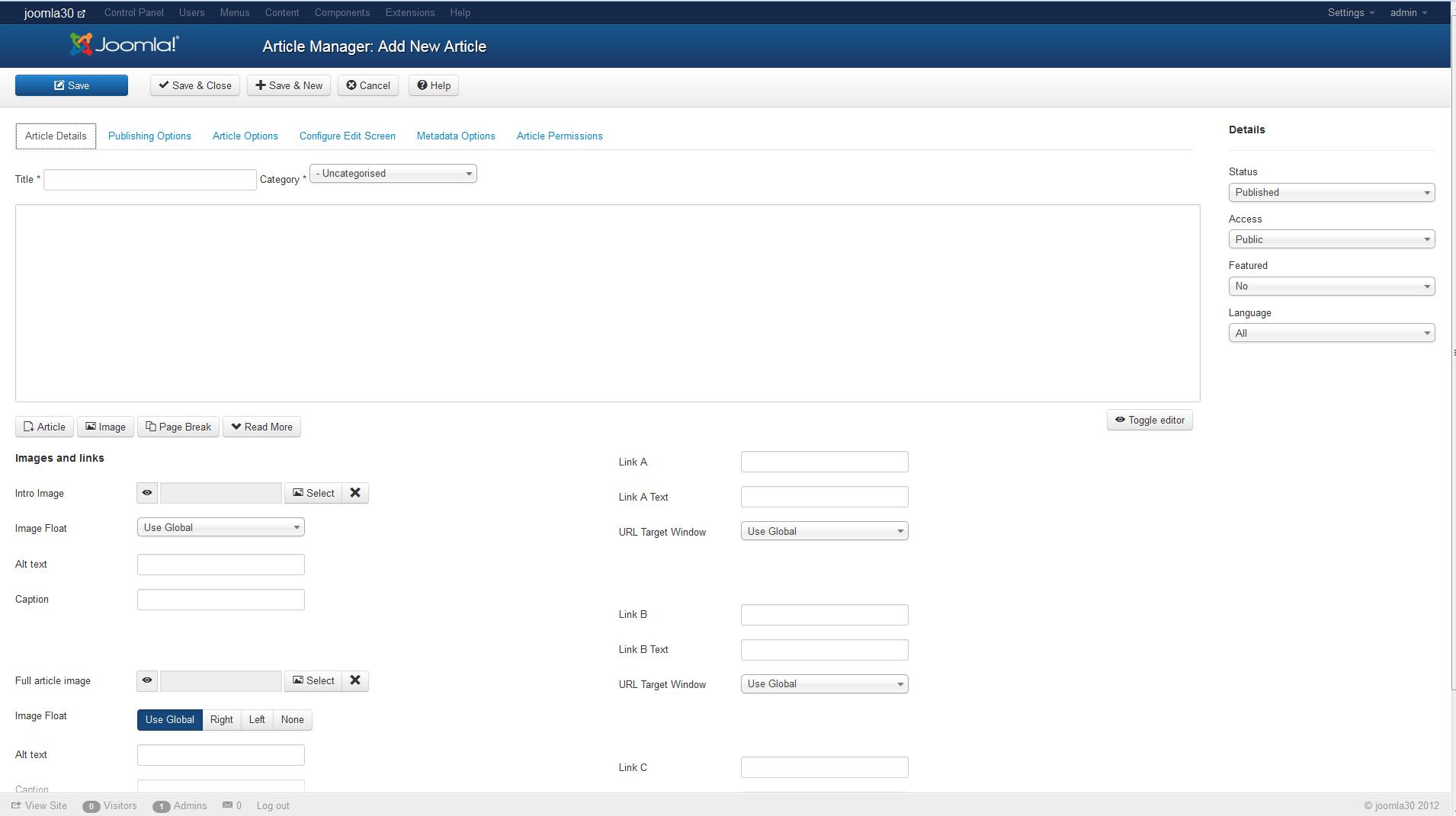Screen dimensions: 1456x816
Task: Open Help menu in top bar
Action: (x=460, y=12)
